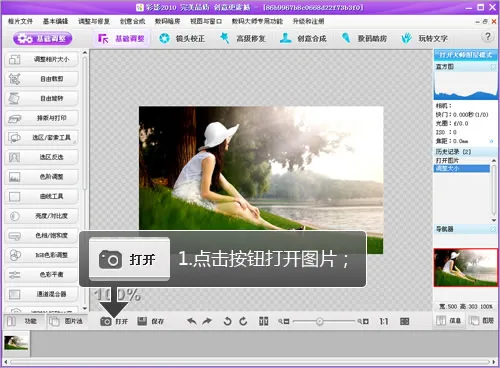Click the 选区反选 invert selection tool
Image resolution: width=500 pixels, height=368 pixels.
[42, 157]
